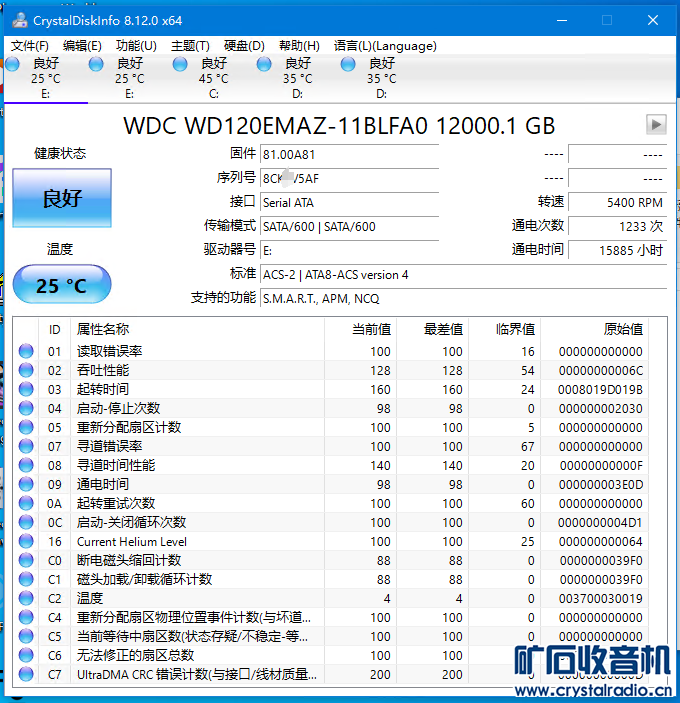This screenshot has height=703, width=680.
Task: Click the 通电次数 1233 次 field
Action: click(x=617, y=226)
